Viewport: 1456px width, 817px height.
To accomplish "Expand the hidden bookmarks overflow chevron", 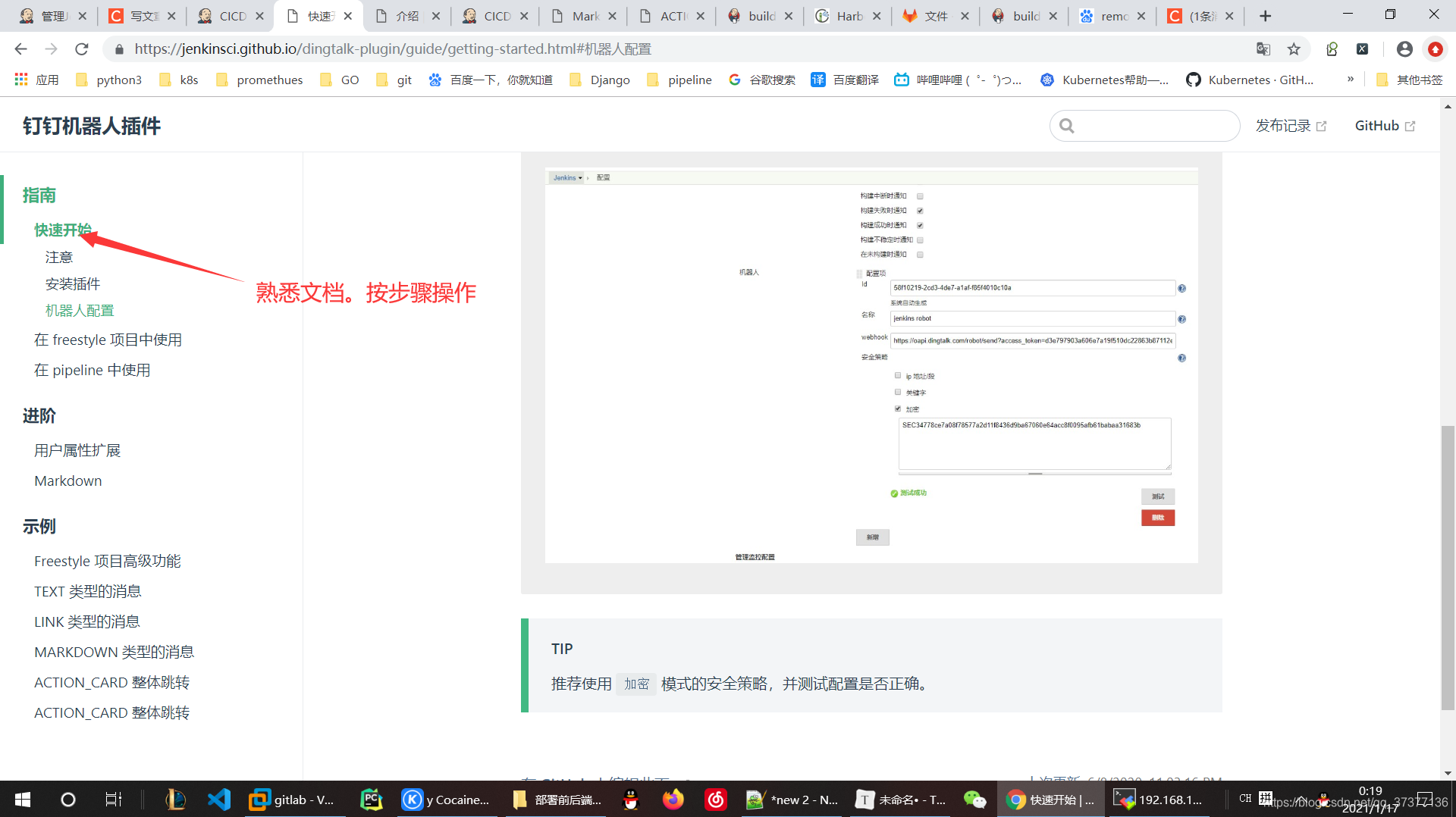I will pyautogui.click(x=1351, y=79).
